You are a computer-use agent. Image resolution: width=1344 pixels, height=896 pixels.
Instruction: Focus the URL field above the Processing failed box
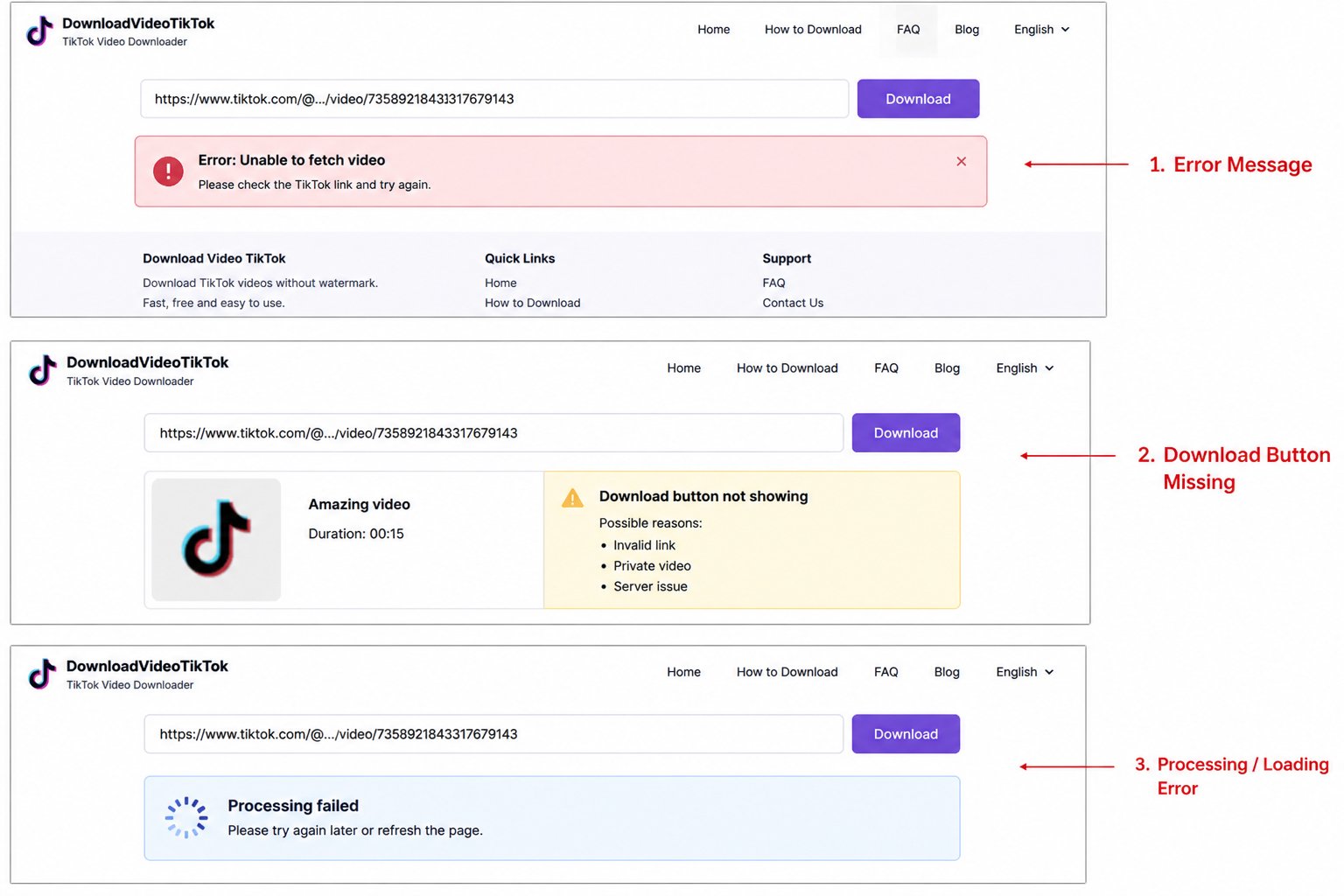[x=493, y=734]
